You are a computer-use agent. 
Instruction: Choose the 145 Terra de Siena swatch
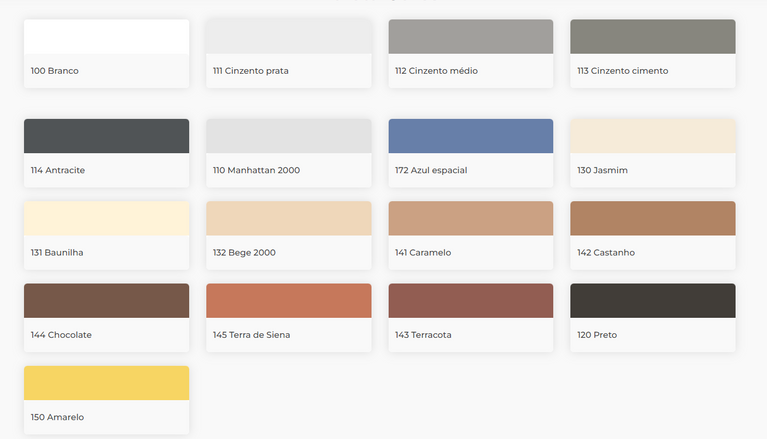[288, 300]
